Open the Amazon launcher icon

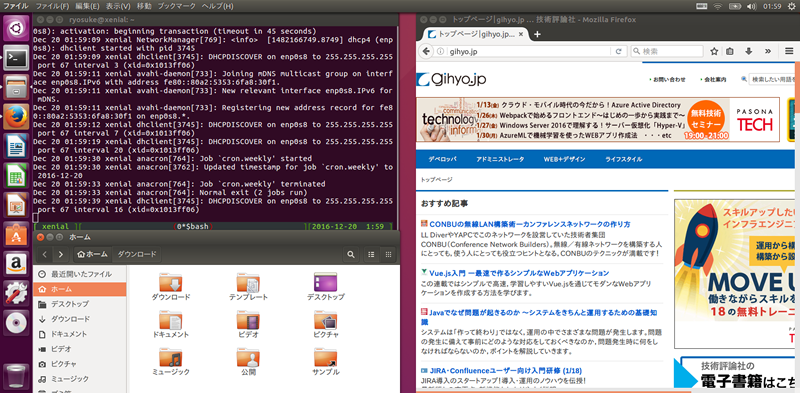[16, 264]
